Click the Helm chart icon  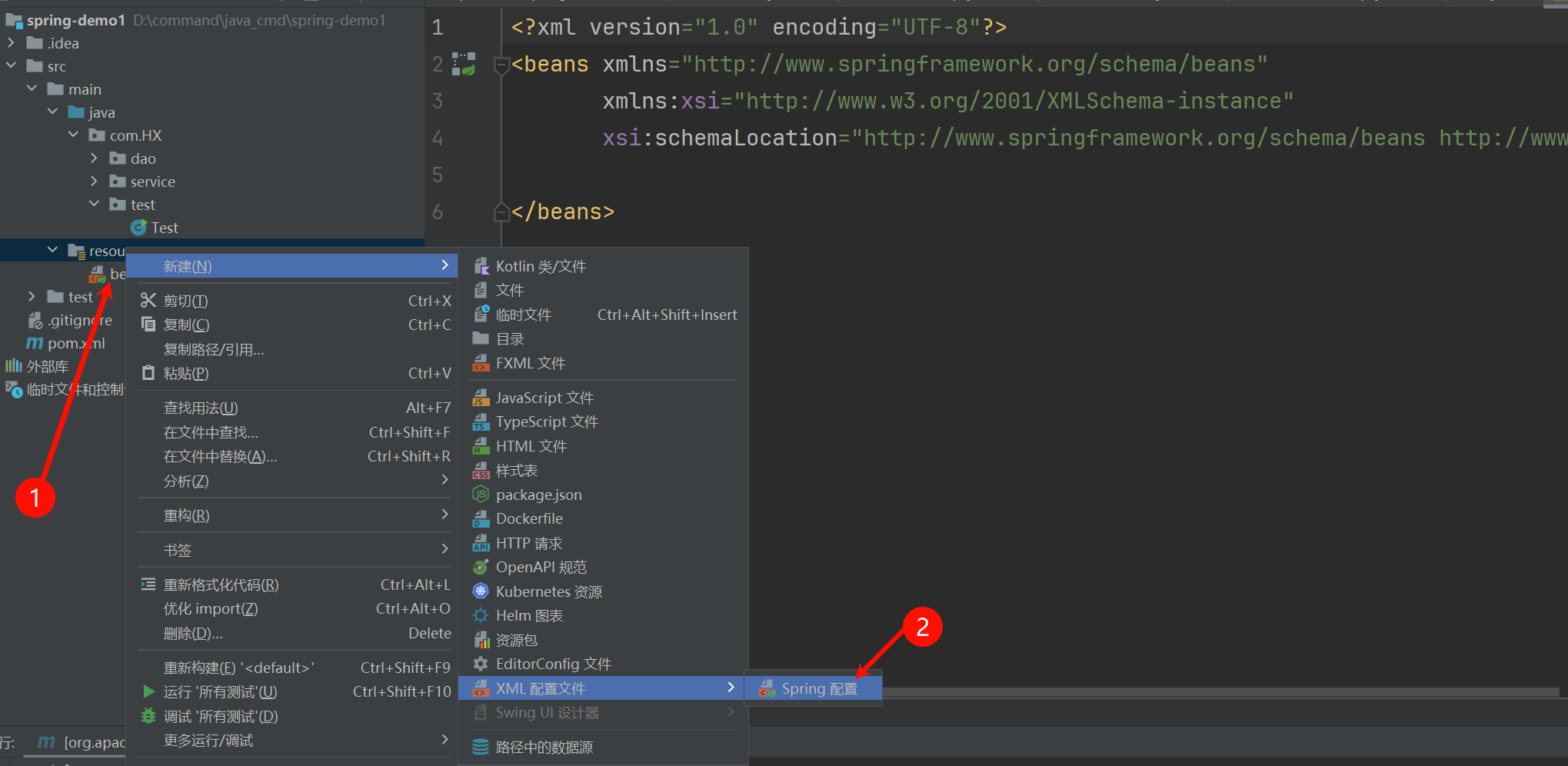click(x=481, y=616)
